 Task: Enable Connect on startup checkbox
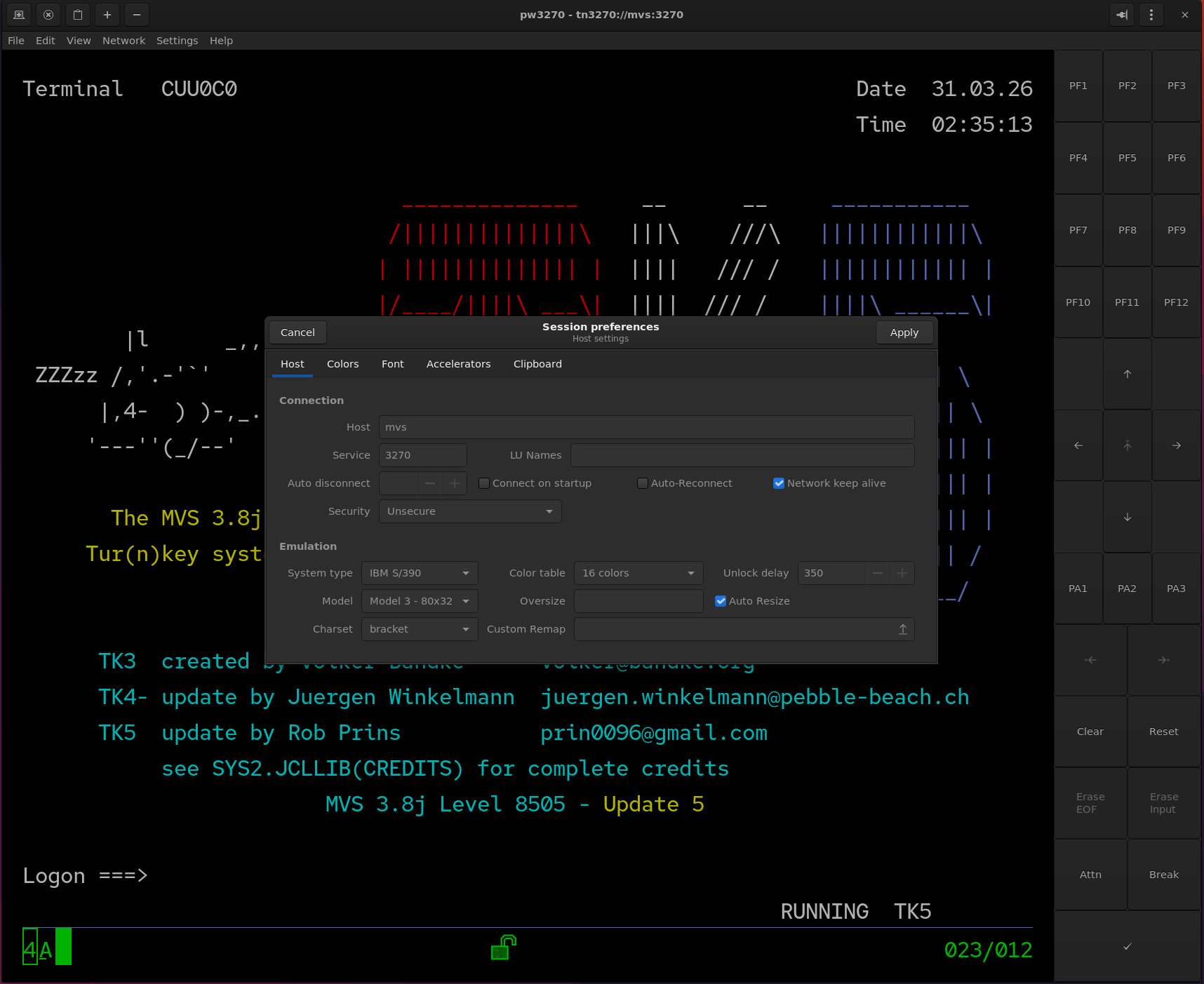pyautogui.click(x=484, y=483)
